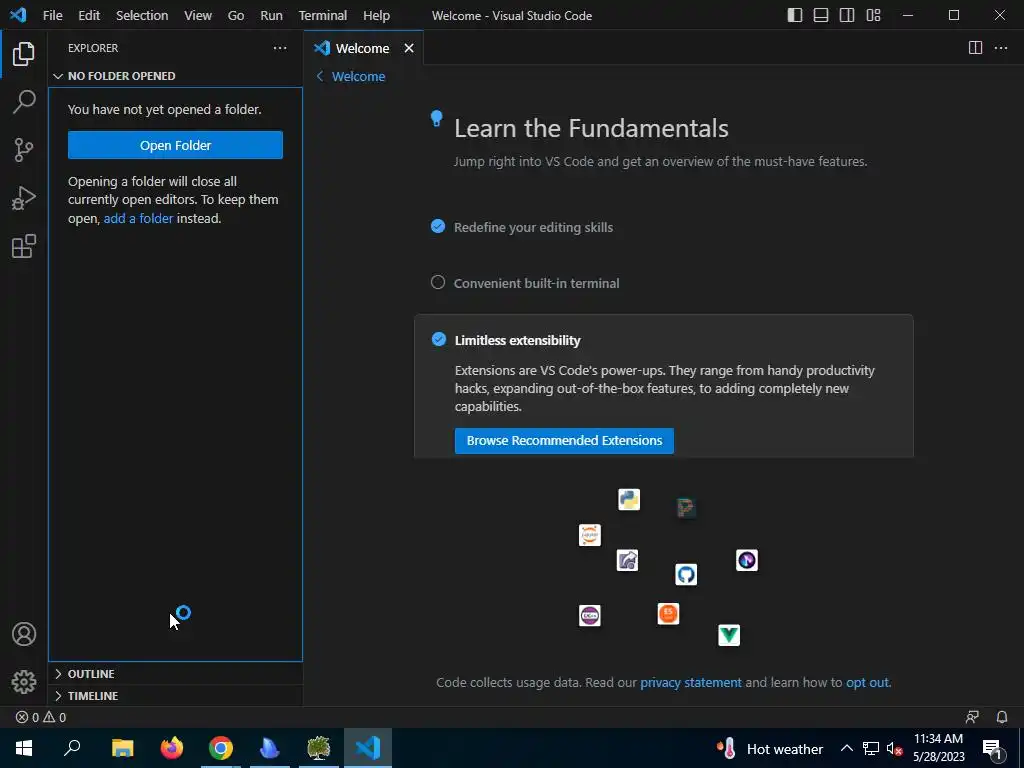This screenshot has height=768, width=1024.
Task: Mark Convenient built-in terminal step done
Action: point(438,282)
